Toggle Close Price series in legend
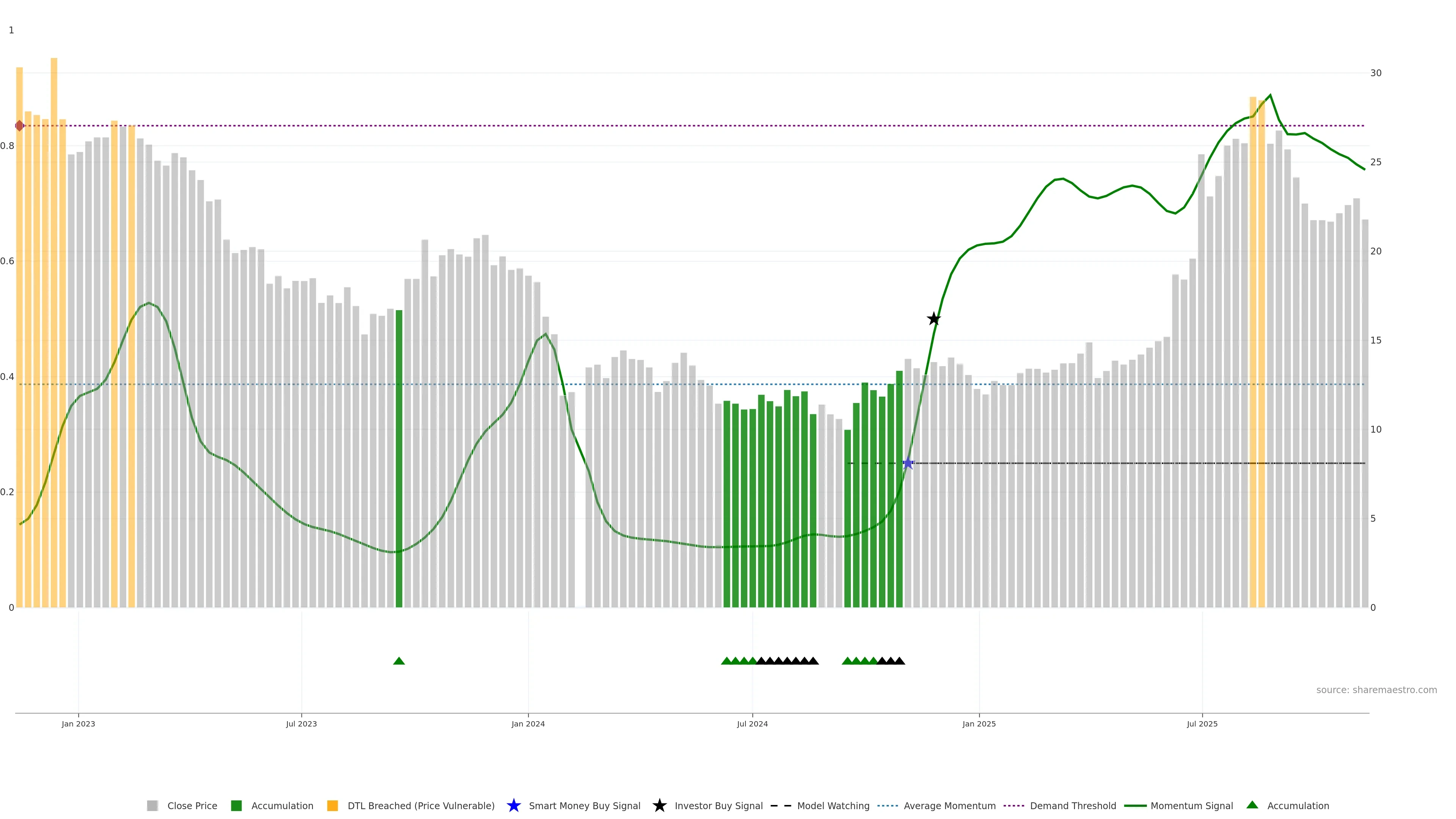The width and height of the screenshot is (1456, 819). pos(191,805)
